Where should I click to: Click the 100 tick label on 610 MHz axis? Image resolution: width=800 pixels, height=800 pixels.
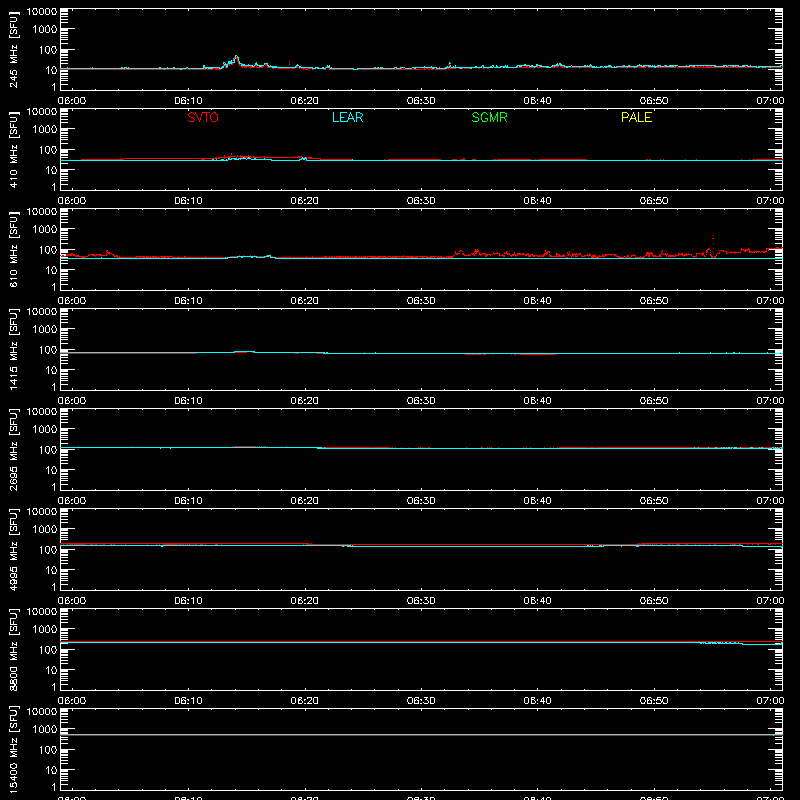click(48, 250)
